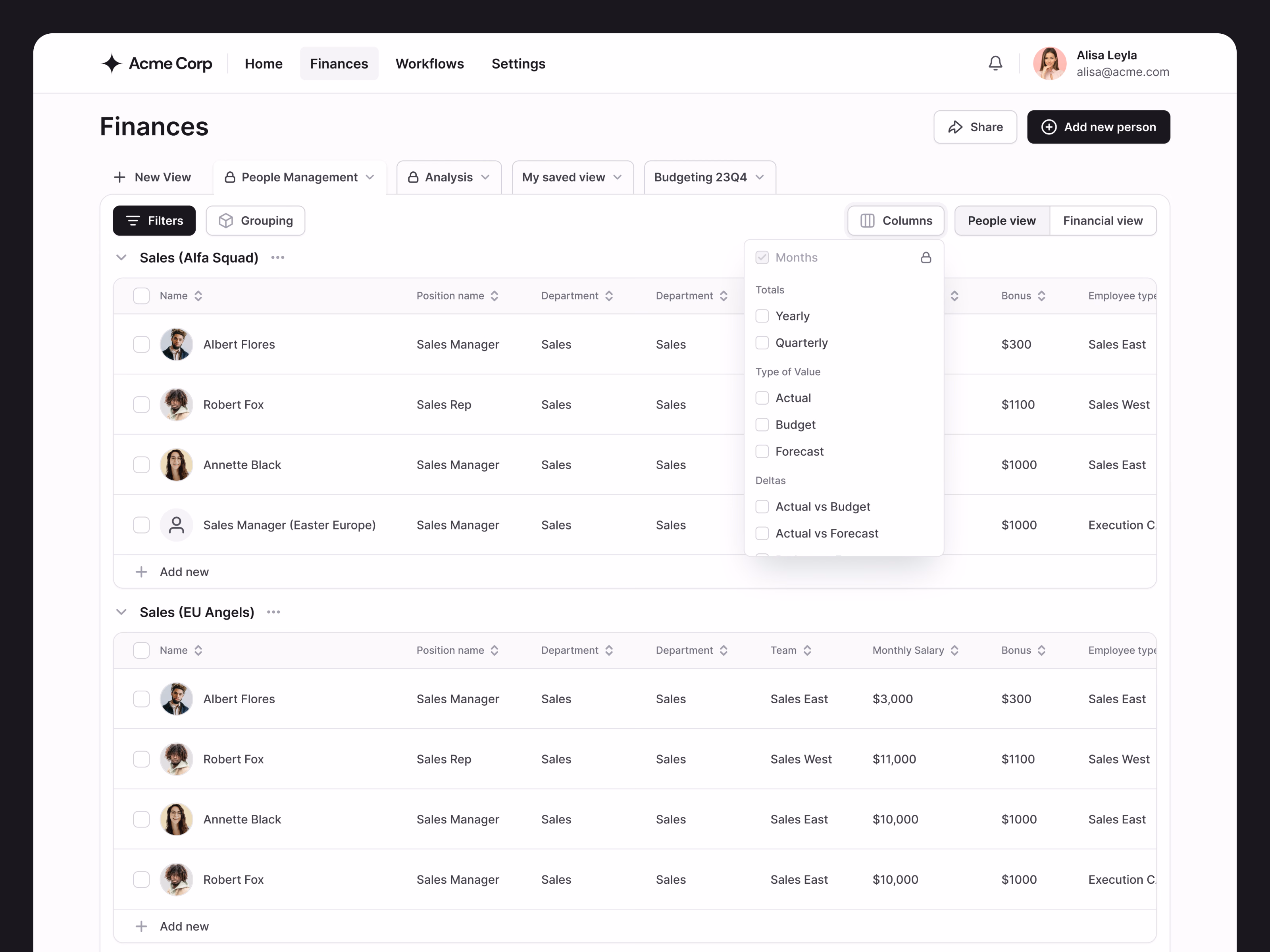
Task: Click Add new person button
Action: [1098, 127]
